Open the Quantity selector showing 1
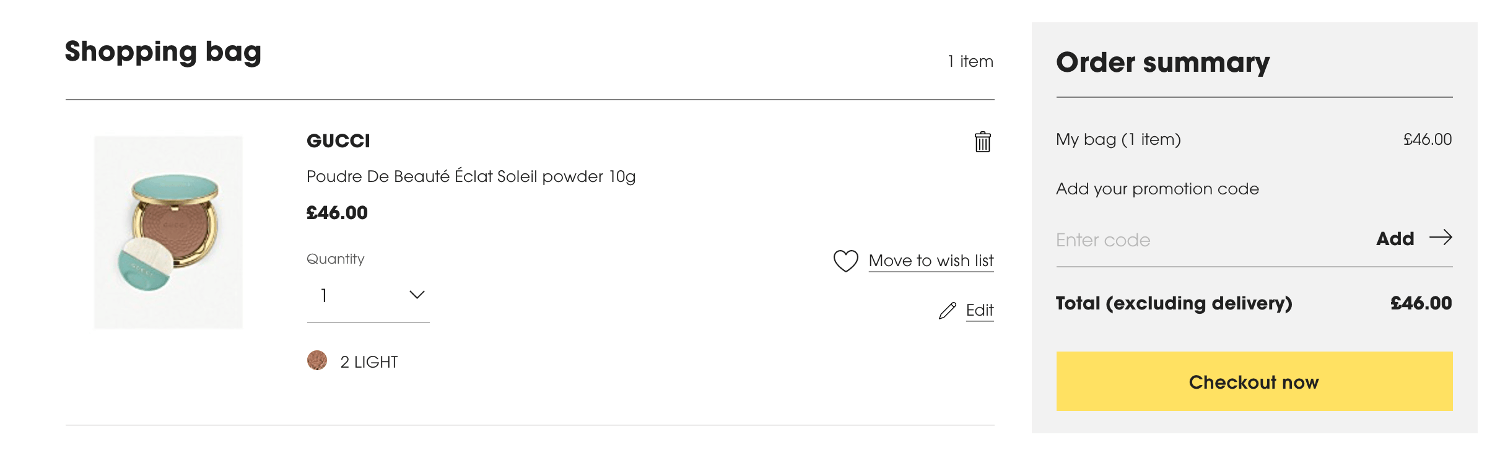 pos(368,296)
